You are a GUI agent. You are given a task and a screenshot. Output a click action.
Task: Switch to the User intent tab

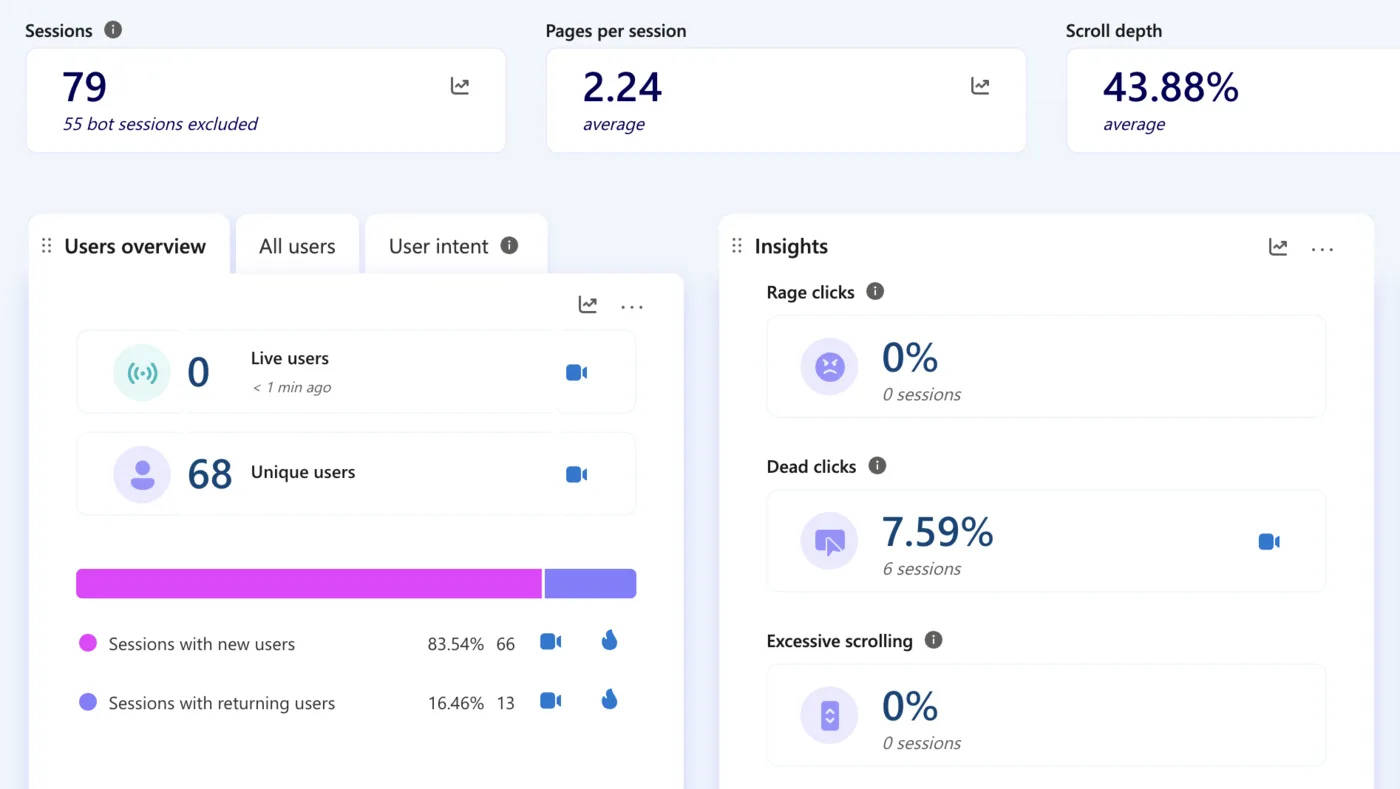456,245
